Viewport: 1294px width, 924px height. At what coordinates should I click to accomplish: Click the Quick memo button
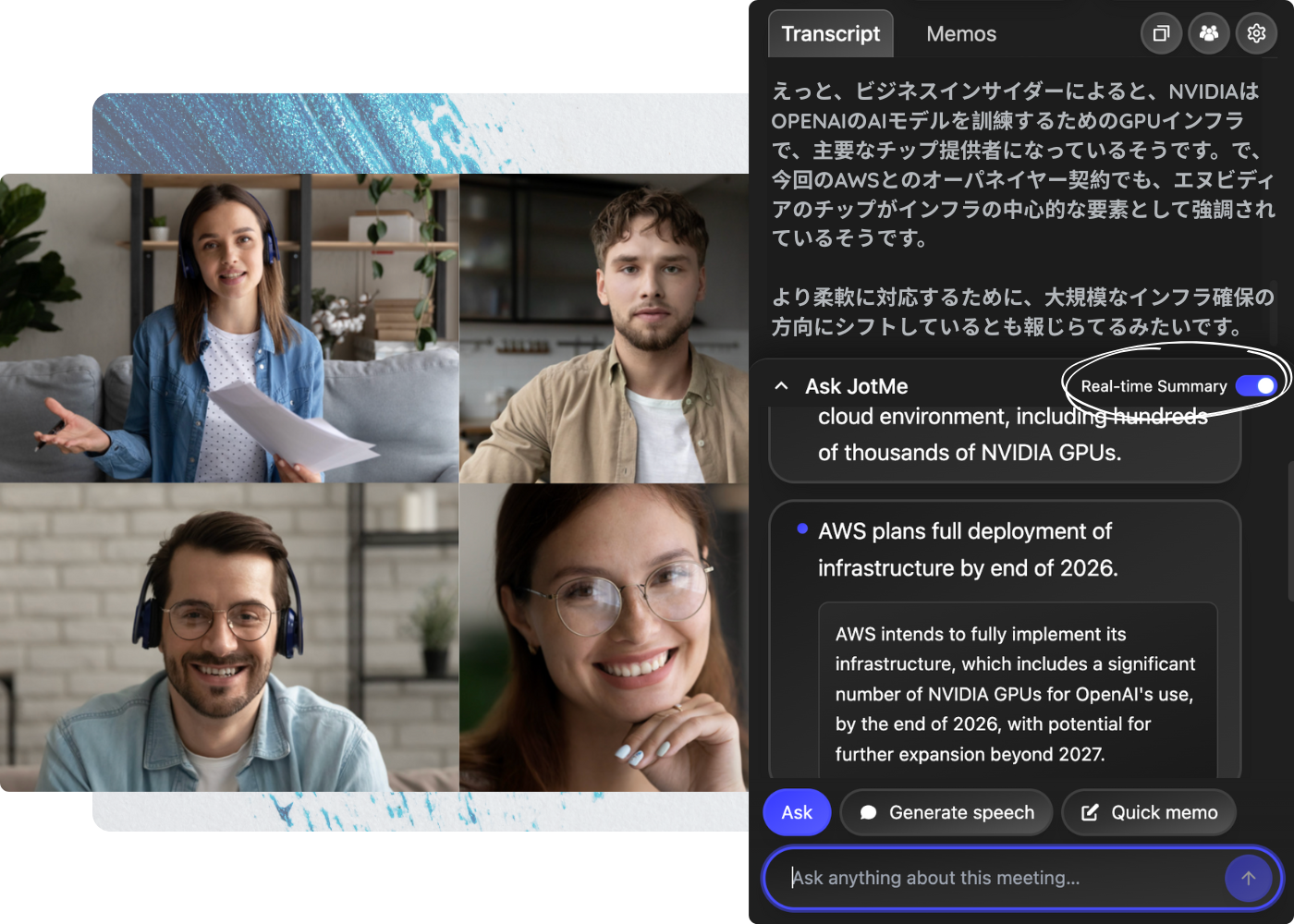[x=1149, y=812]
